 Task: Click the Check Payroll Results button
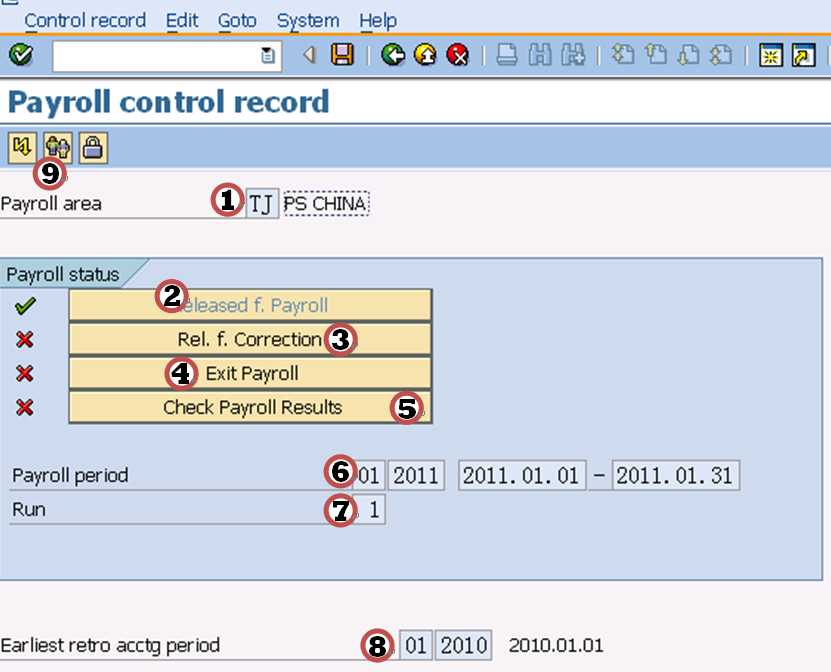251,407
